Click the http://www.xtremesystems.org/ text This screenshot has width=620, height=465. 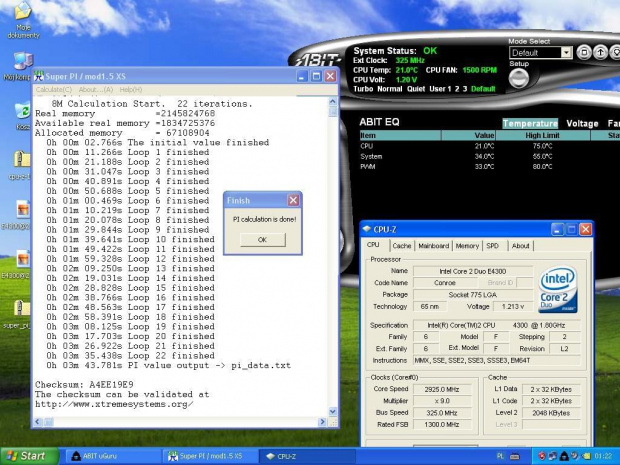coord(114,404)
